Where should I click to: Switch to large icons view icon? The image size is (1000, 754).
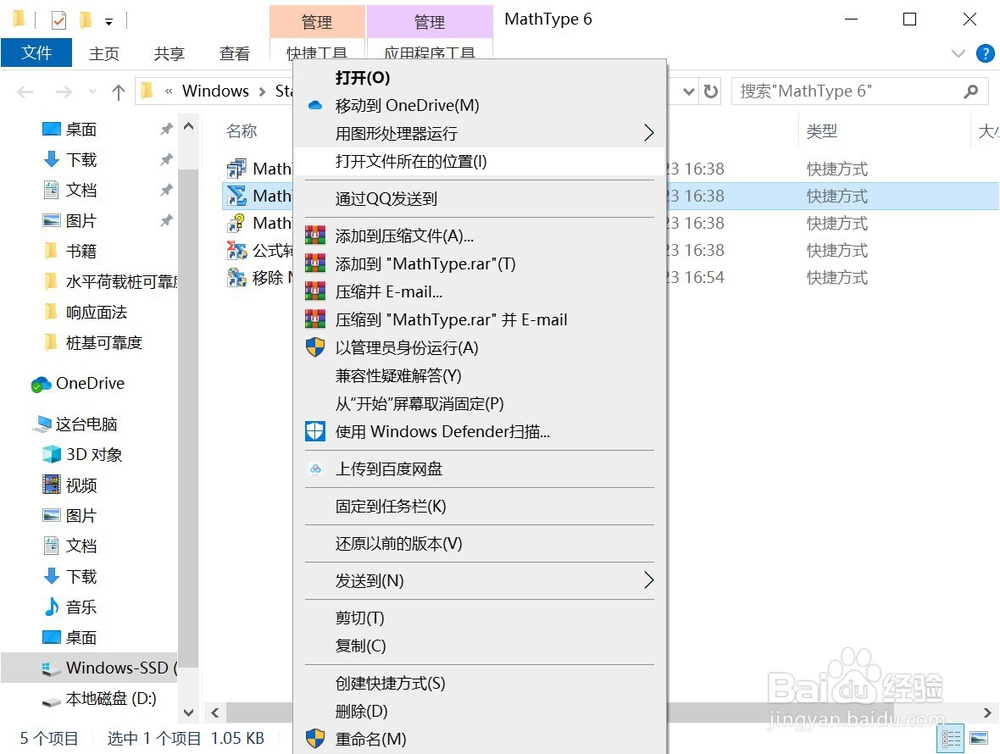click(x=978, y=739)
